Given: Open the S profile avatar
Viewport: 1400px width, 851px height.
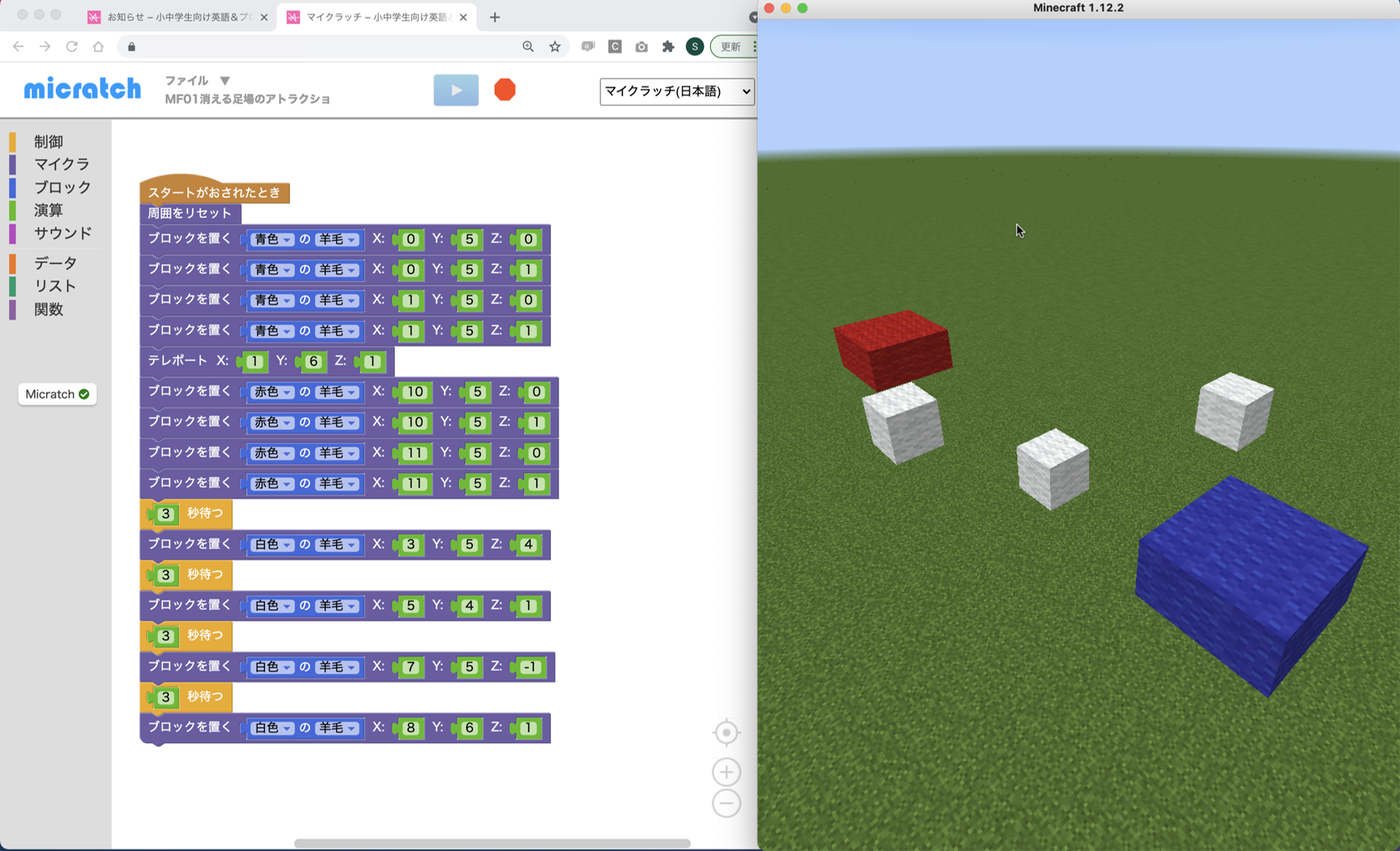Looking at the screenshot, I should [695, 46].
